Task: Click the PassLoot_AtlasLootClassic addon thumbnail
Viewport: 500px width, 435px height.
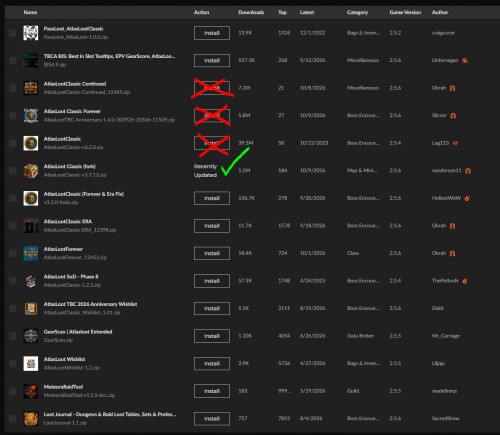Action: 31,33
